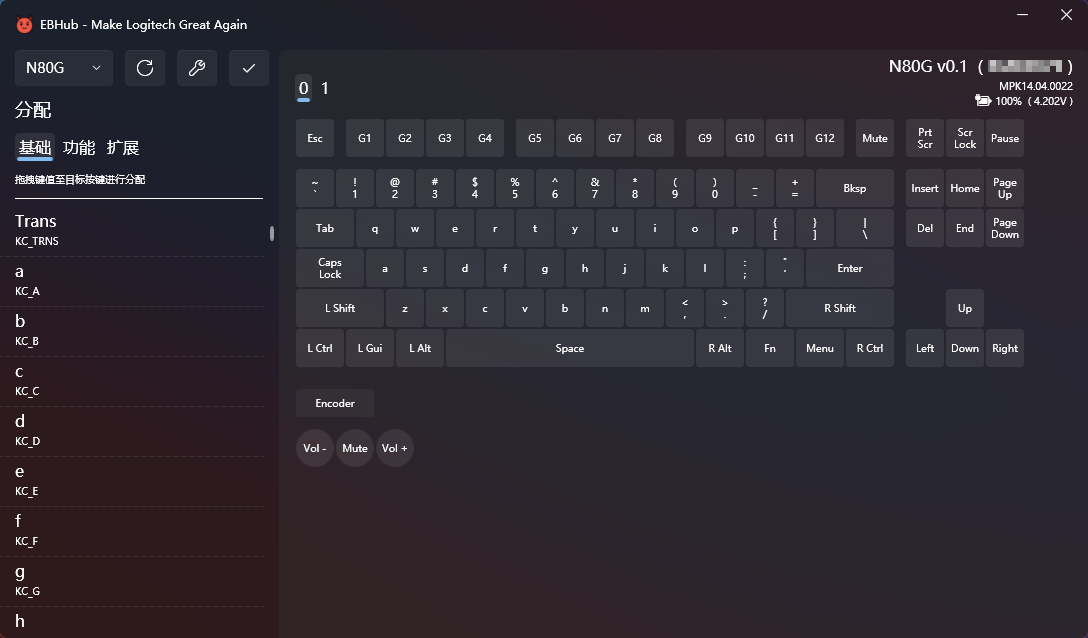The height and width of the screenshot is (638, 1088).
Task: Select the G12 key
Action: coord(825,138)
